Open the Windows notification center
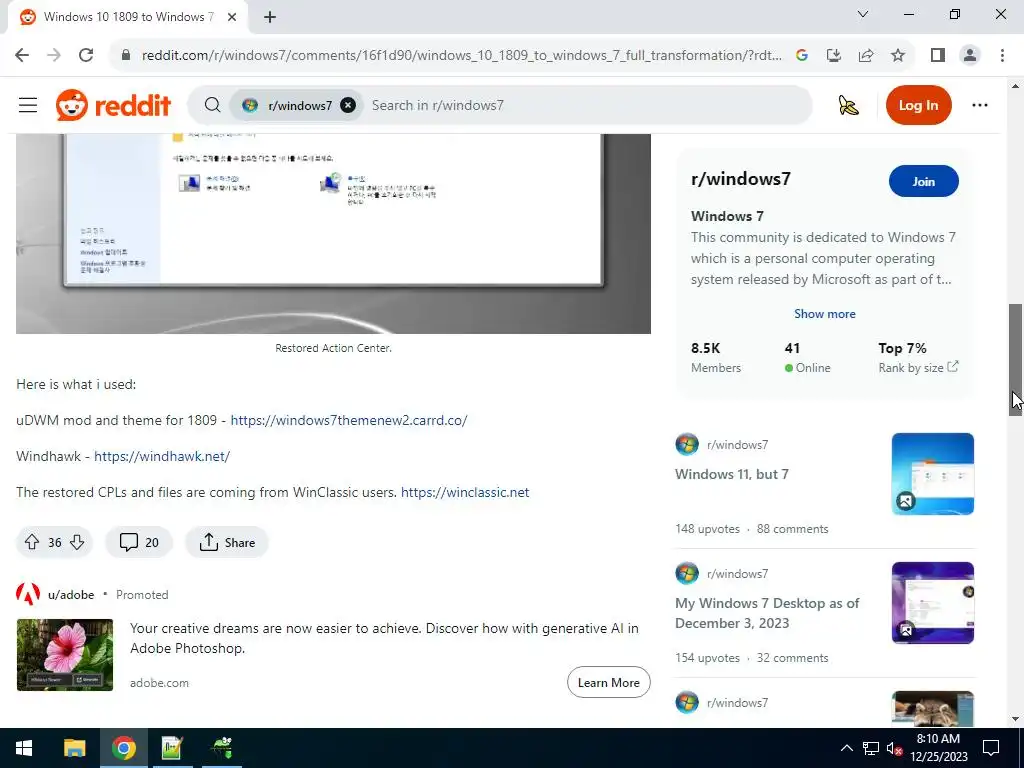This screenshot has height=768, width=1024. [991, 748]
